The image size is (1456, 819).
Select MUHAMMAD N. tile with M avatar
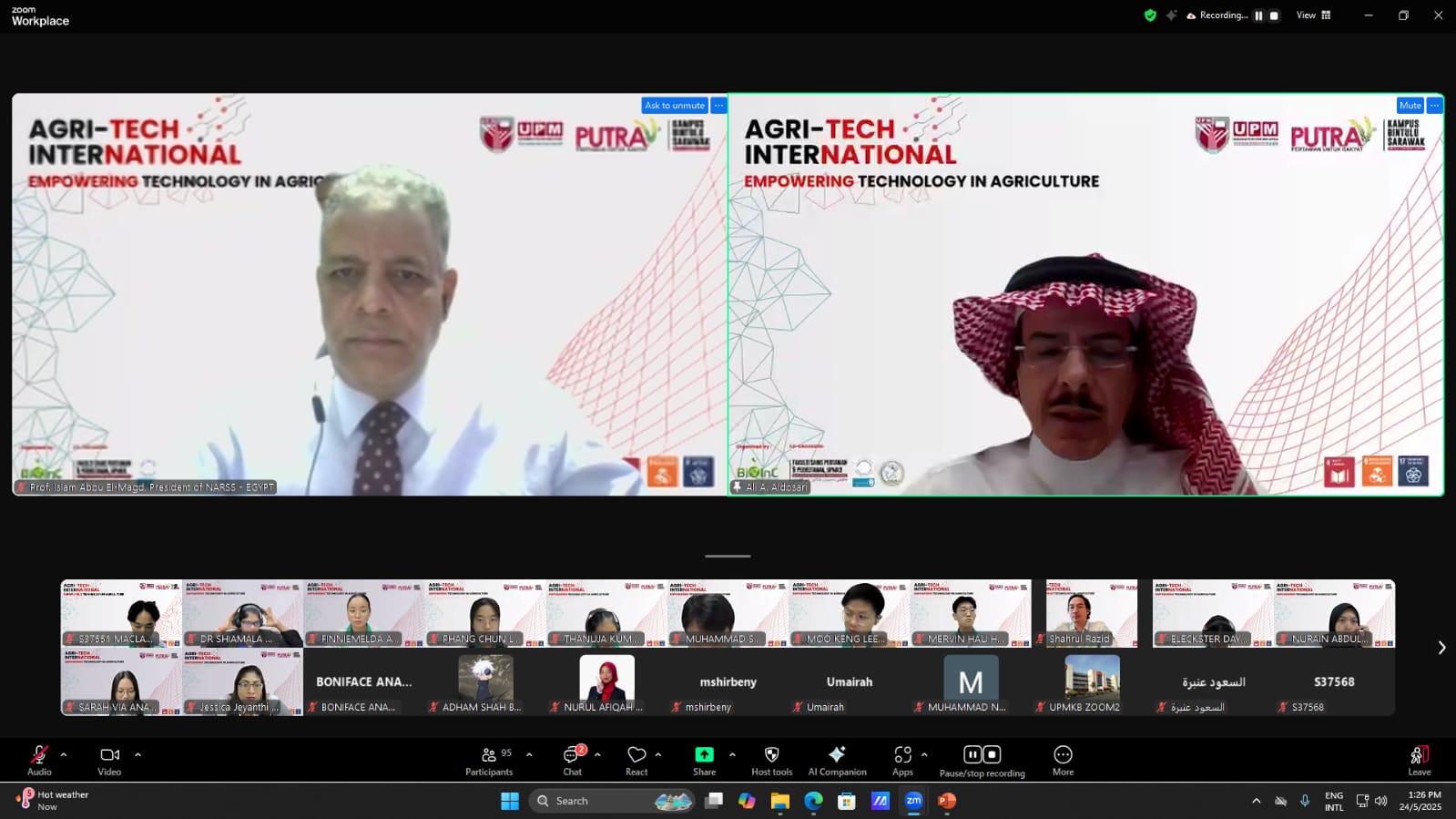pyautogui.click(x=971, y=681)
